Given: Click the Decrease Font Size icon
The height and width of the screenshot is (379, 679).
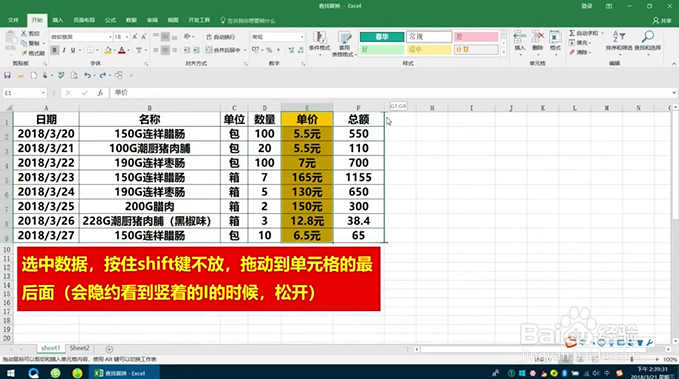Looking at the screenshot, I should [x=144, y=37].
